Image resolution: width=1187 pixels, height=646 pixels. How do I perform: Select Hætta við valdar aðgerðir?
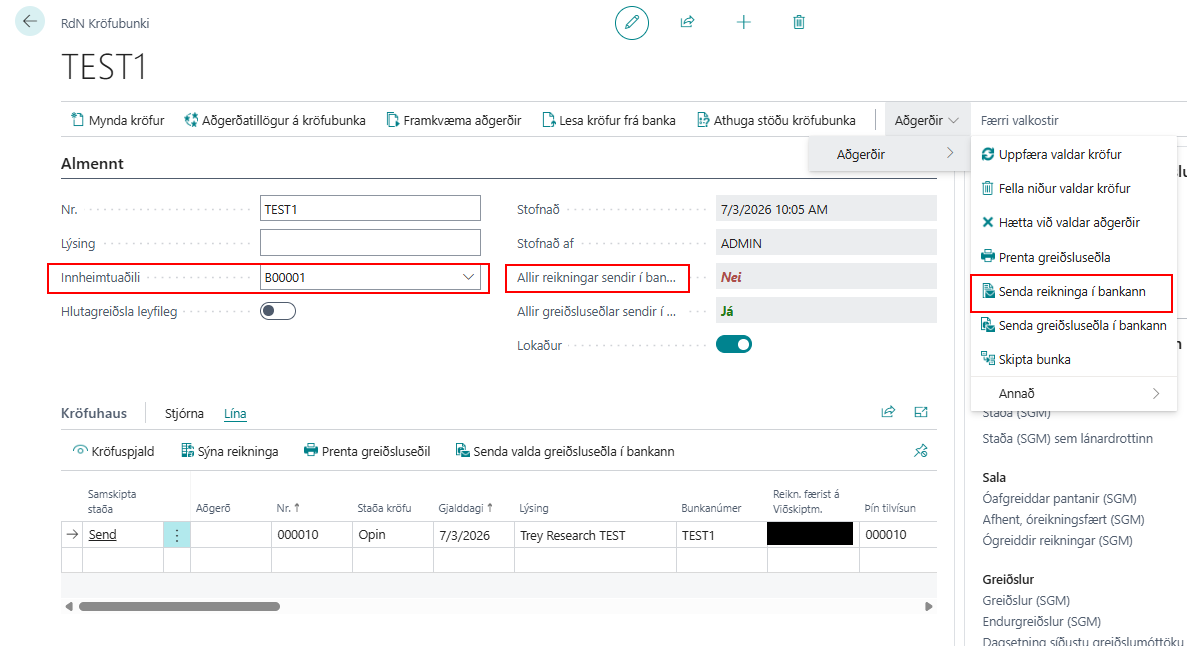(x=1073, y=223)
